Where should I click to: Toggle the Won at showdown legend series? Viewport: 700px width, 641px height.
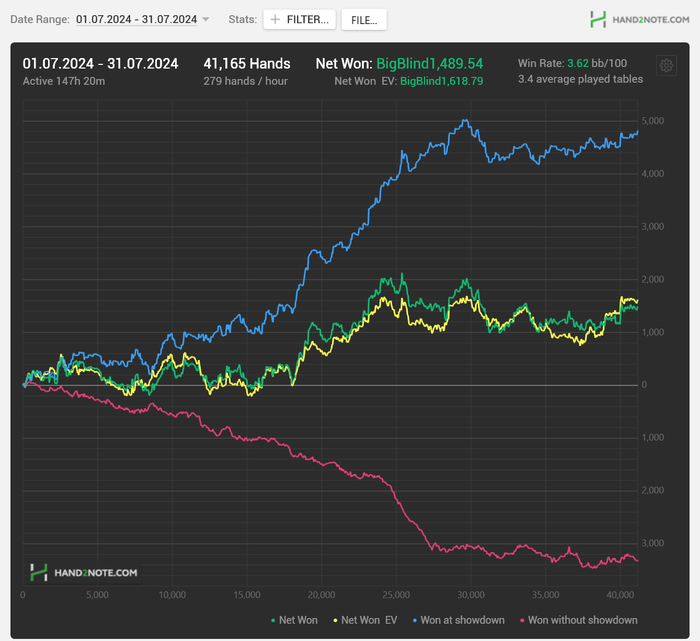click(x=458, y=620)
